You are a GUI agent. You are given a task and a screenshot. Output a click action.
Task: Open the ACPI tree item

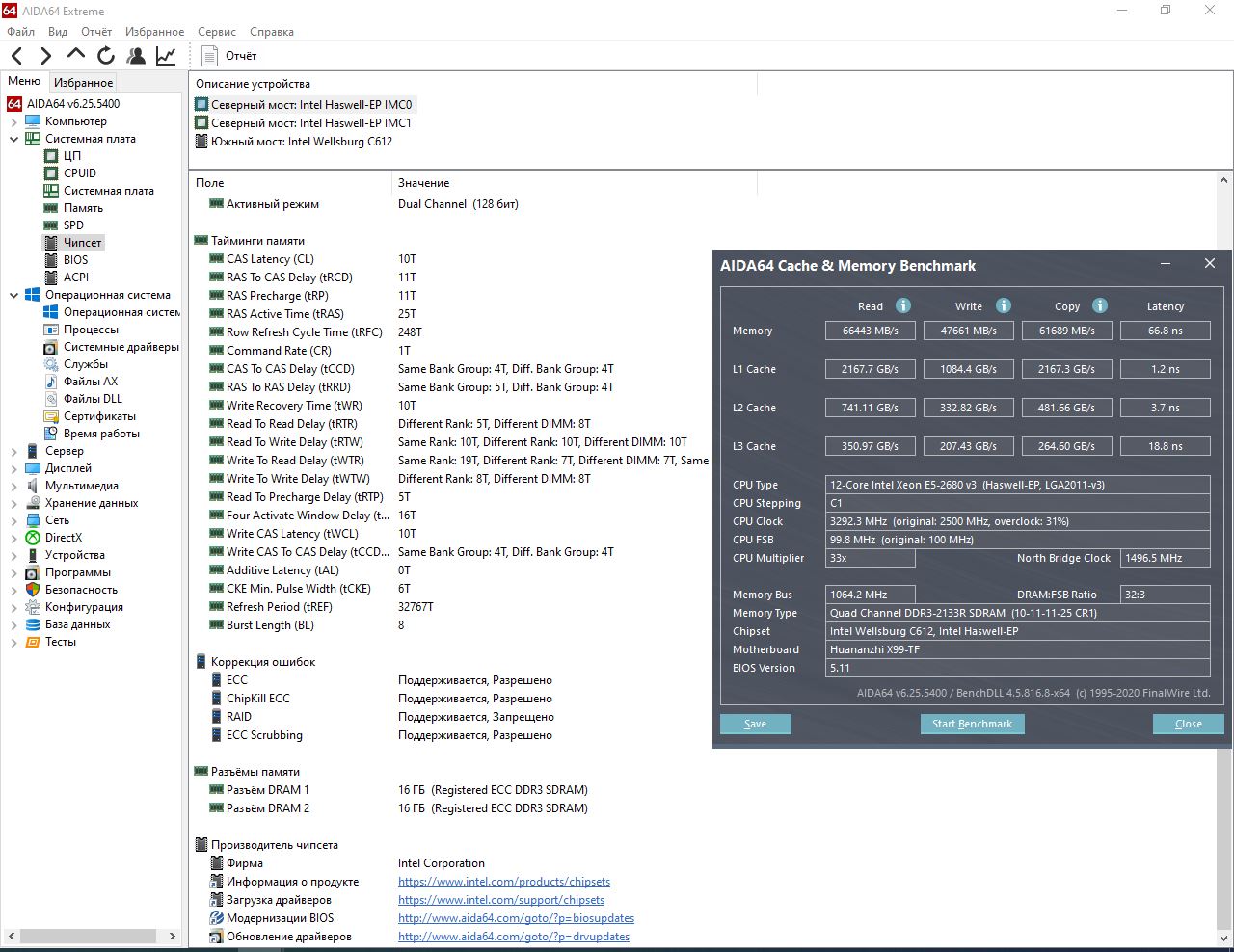76,278
